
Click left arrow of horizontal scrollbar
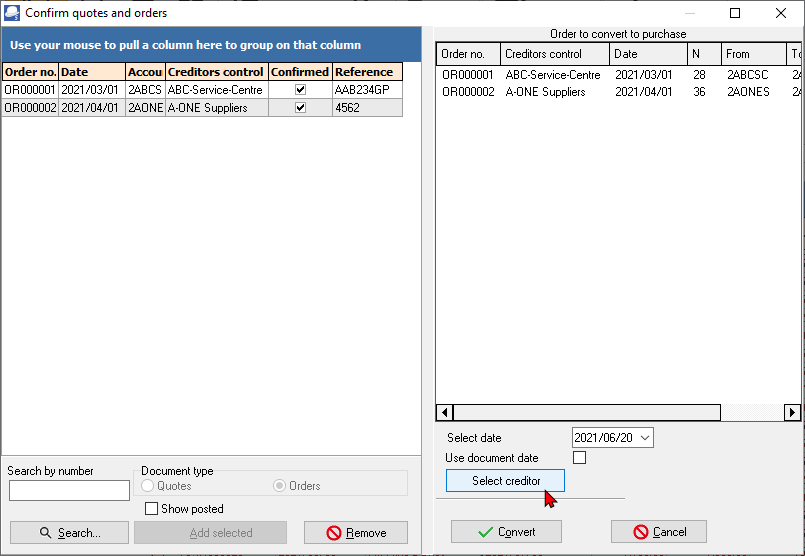tap(445, 413)
